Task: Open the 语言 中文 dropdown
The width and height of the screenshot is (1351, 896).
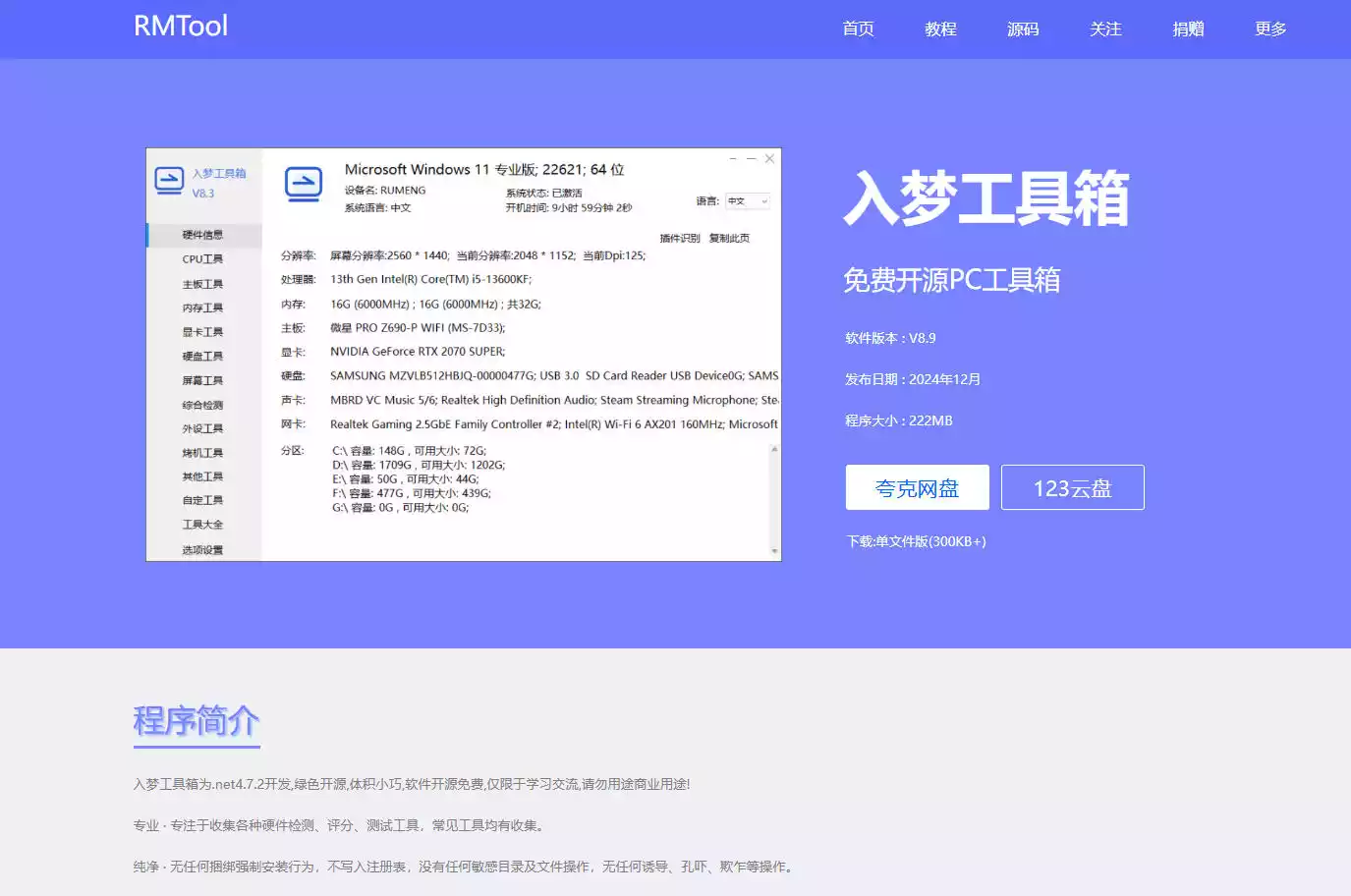Action: (x=748, y=201)
